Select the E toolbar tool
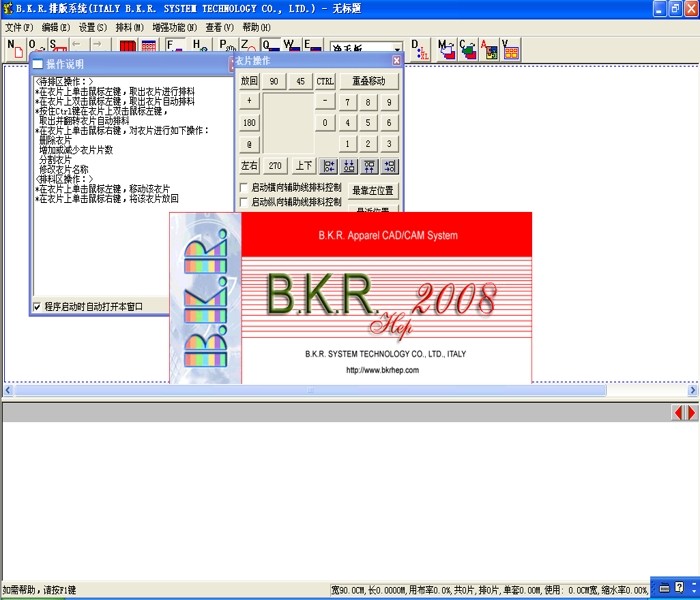Screen dimensions: 700x600 coord(312,46)
